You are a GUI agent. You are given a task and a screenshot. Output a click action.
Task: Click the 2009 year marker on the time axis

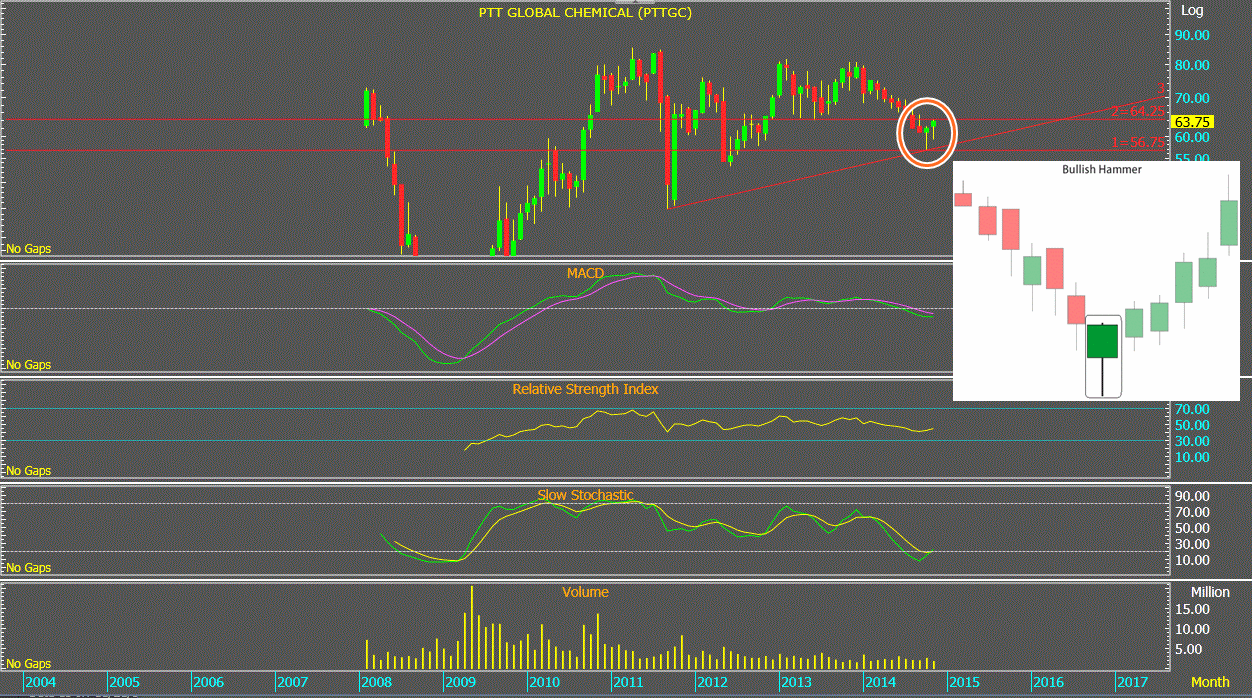pyautogui.click(x=459, y=682)
